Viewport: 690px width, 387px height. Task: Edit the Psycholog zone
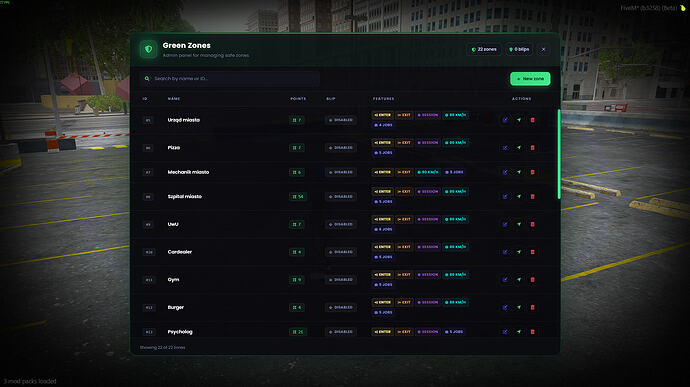[505, 332]
